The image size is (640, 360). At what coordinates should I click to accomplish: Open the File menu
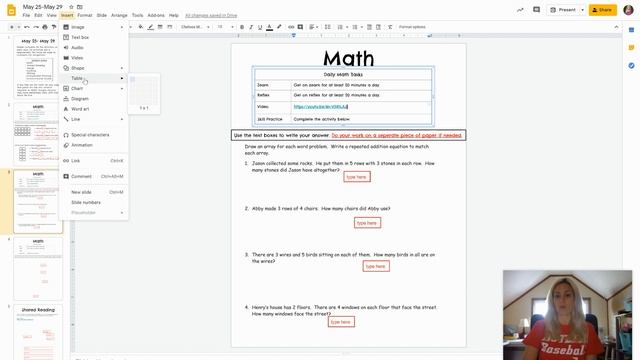tap(26, 16)
